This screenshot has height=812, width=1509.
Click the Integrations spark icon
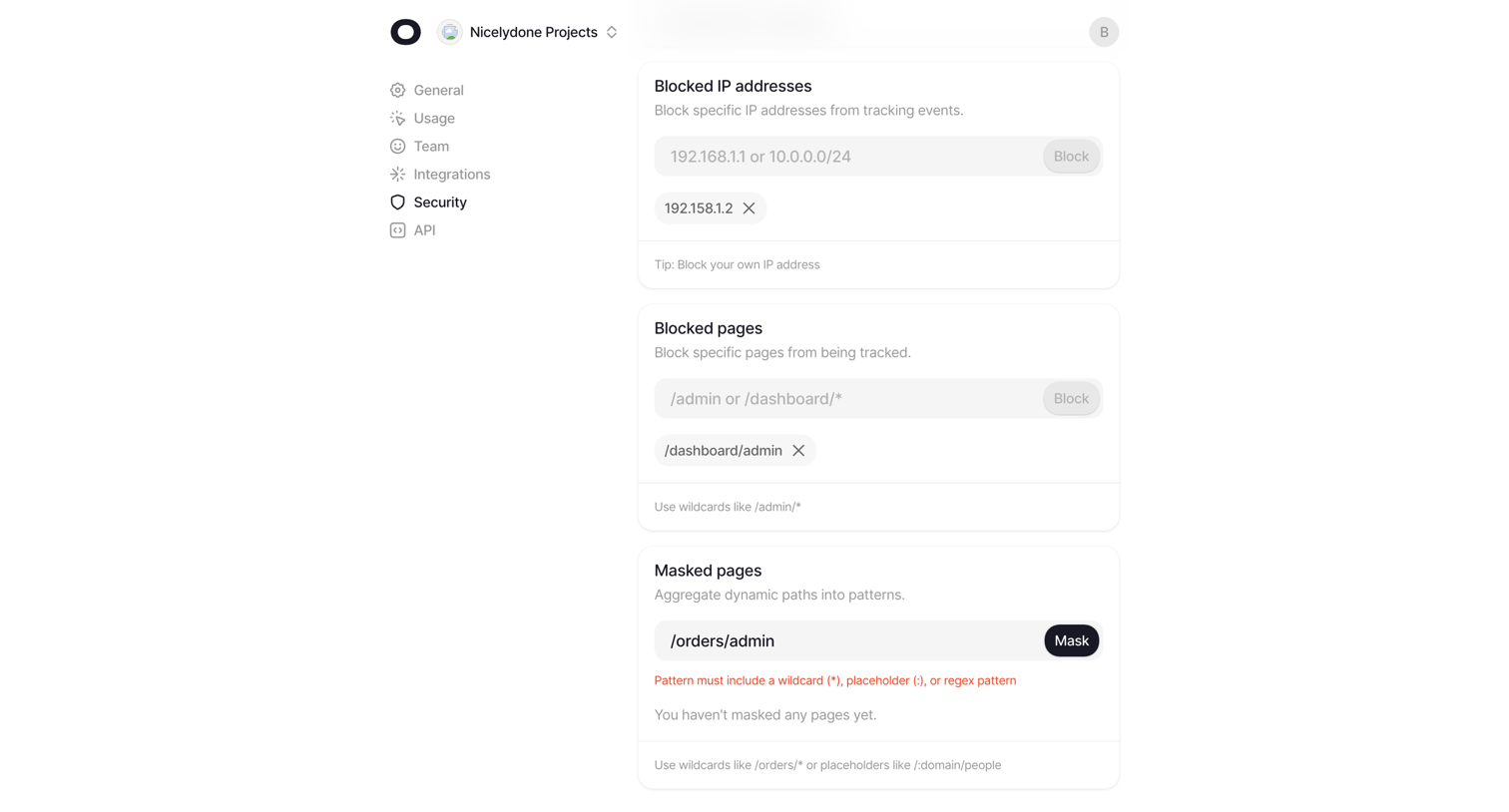(x=397, y=174)
